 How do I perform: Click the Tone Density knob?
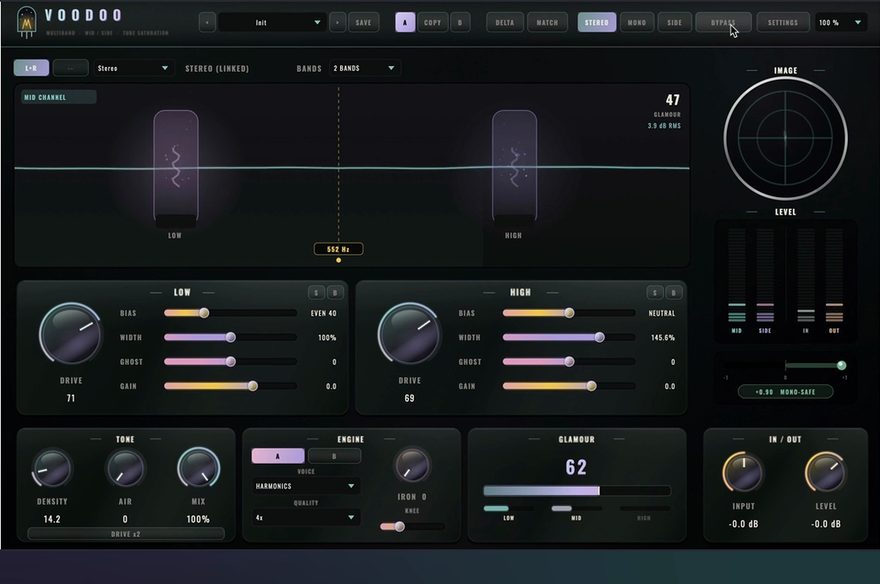(x=52, y=468)
